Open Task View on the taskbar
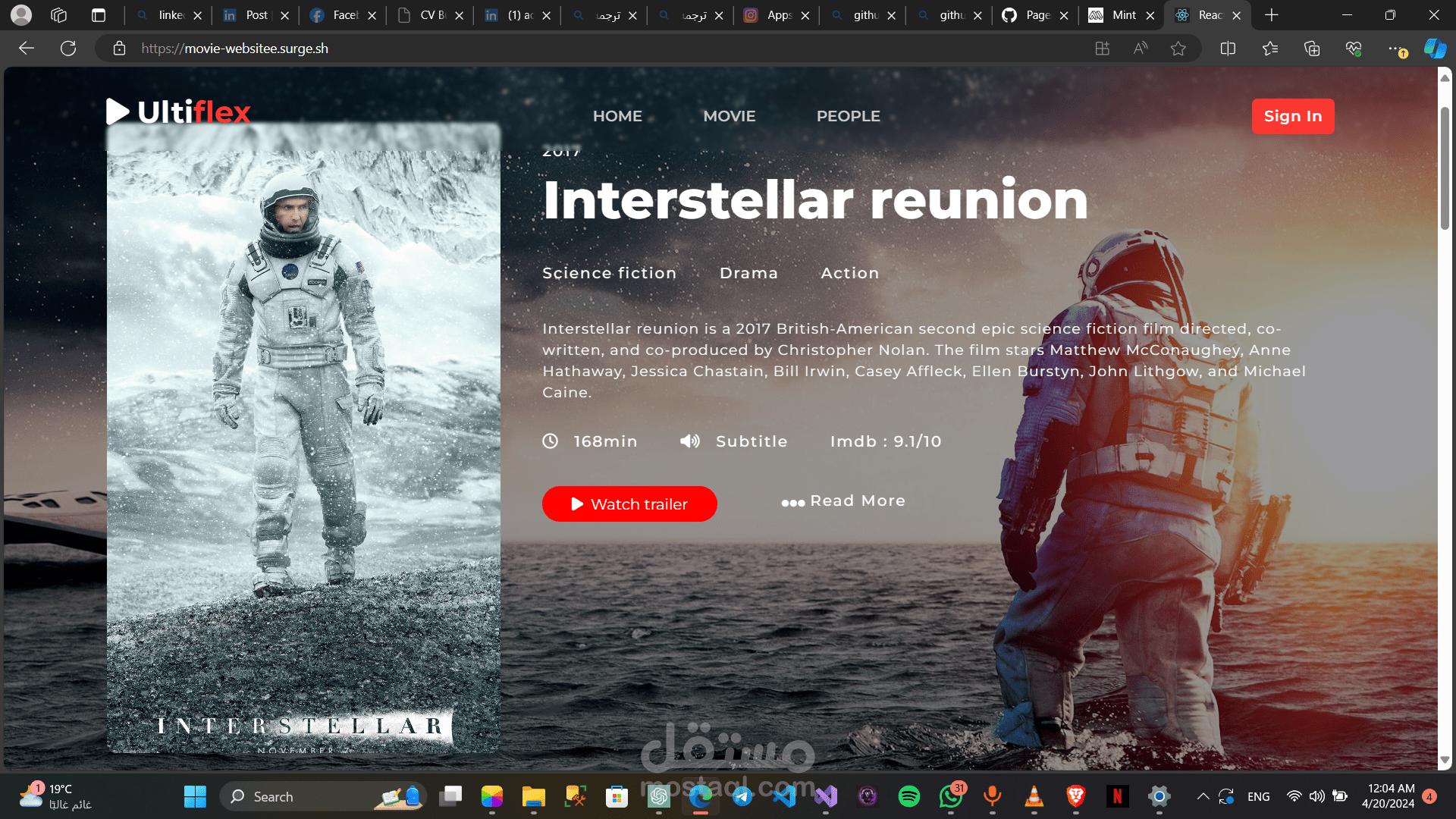Screen dimensions: 1456x819 point(450,796)
